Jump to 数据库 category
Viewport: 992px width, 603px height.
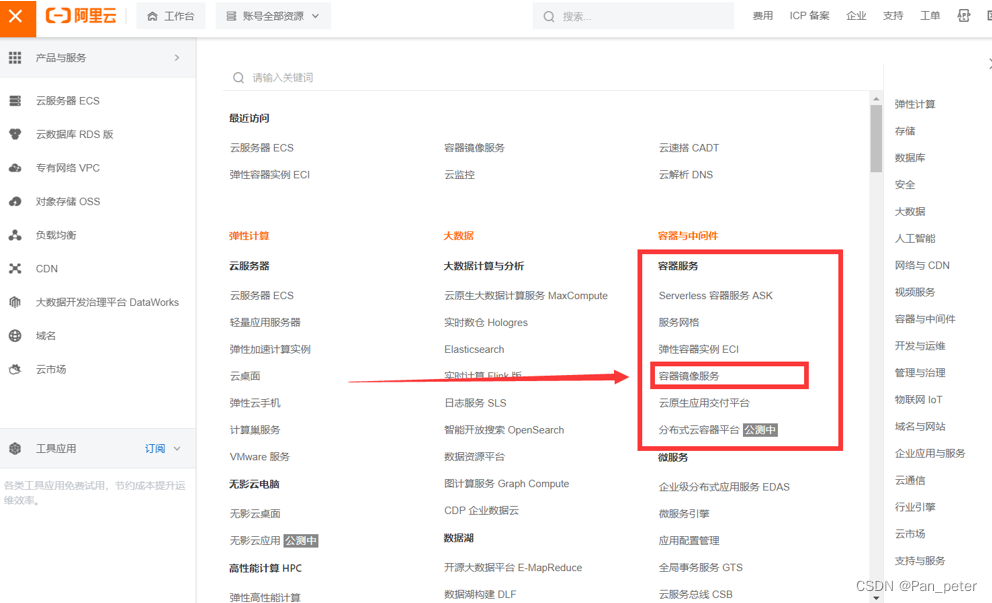coord(910,158)
